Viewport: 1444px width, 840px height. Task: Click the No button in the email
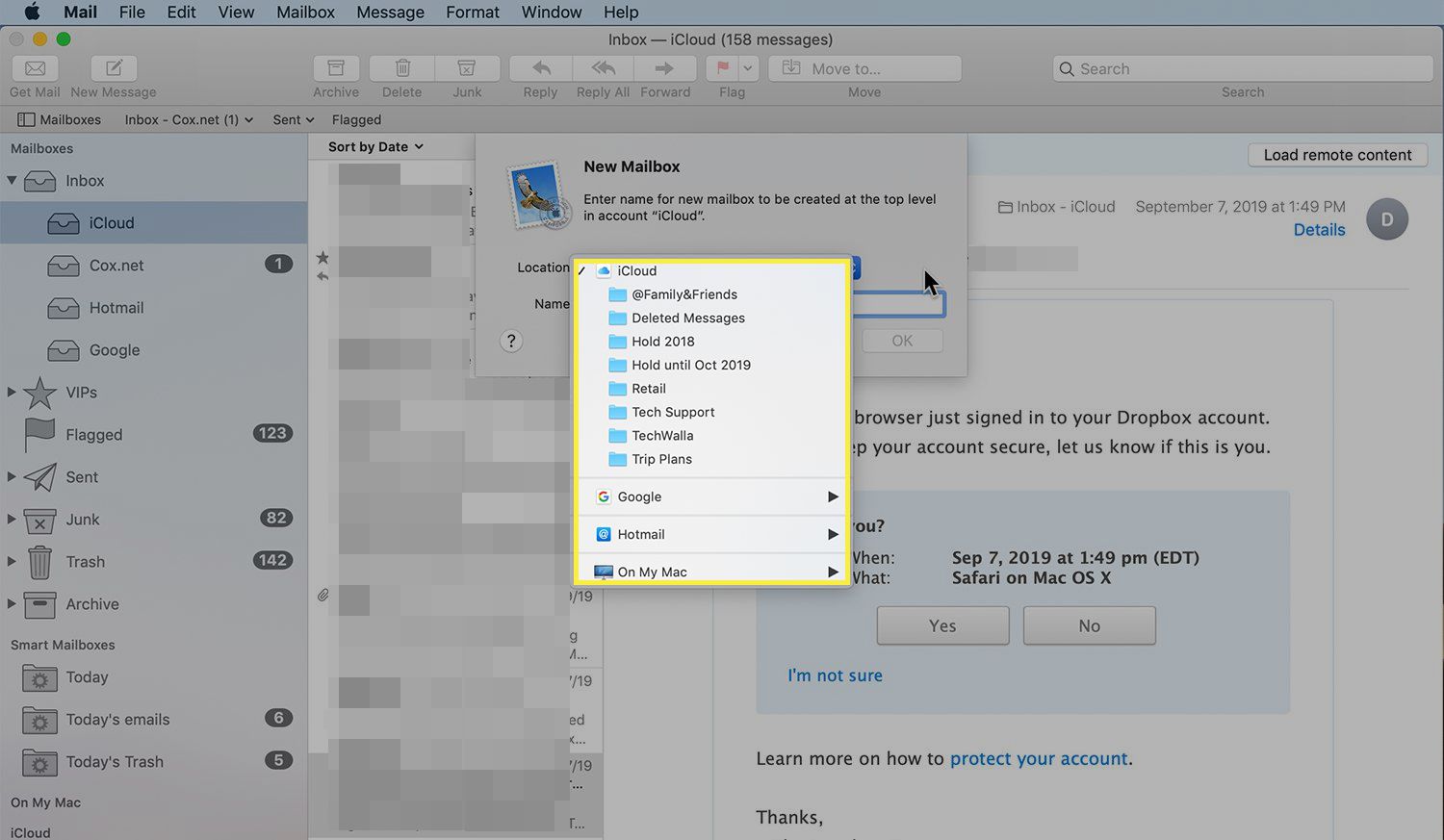[x=1089, y=625]
